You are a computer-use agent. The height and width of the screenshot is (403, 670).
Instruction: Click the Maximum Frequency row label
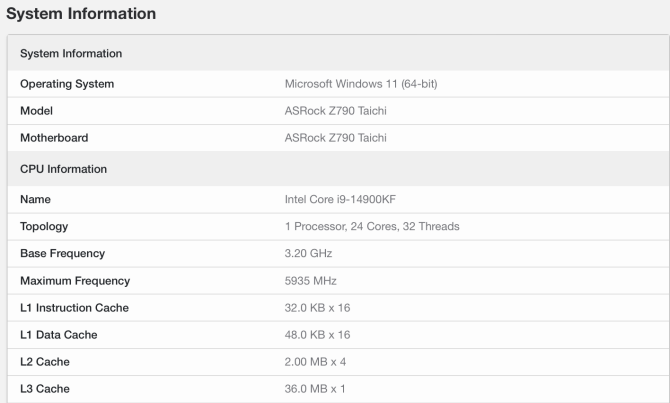point(75,281)
